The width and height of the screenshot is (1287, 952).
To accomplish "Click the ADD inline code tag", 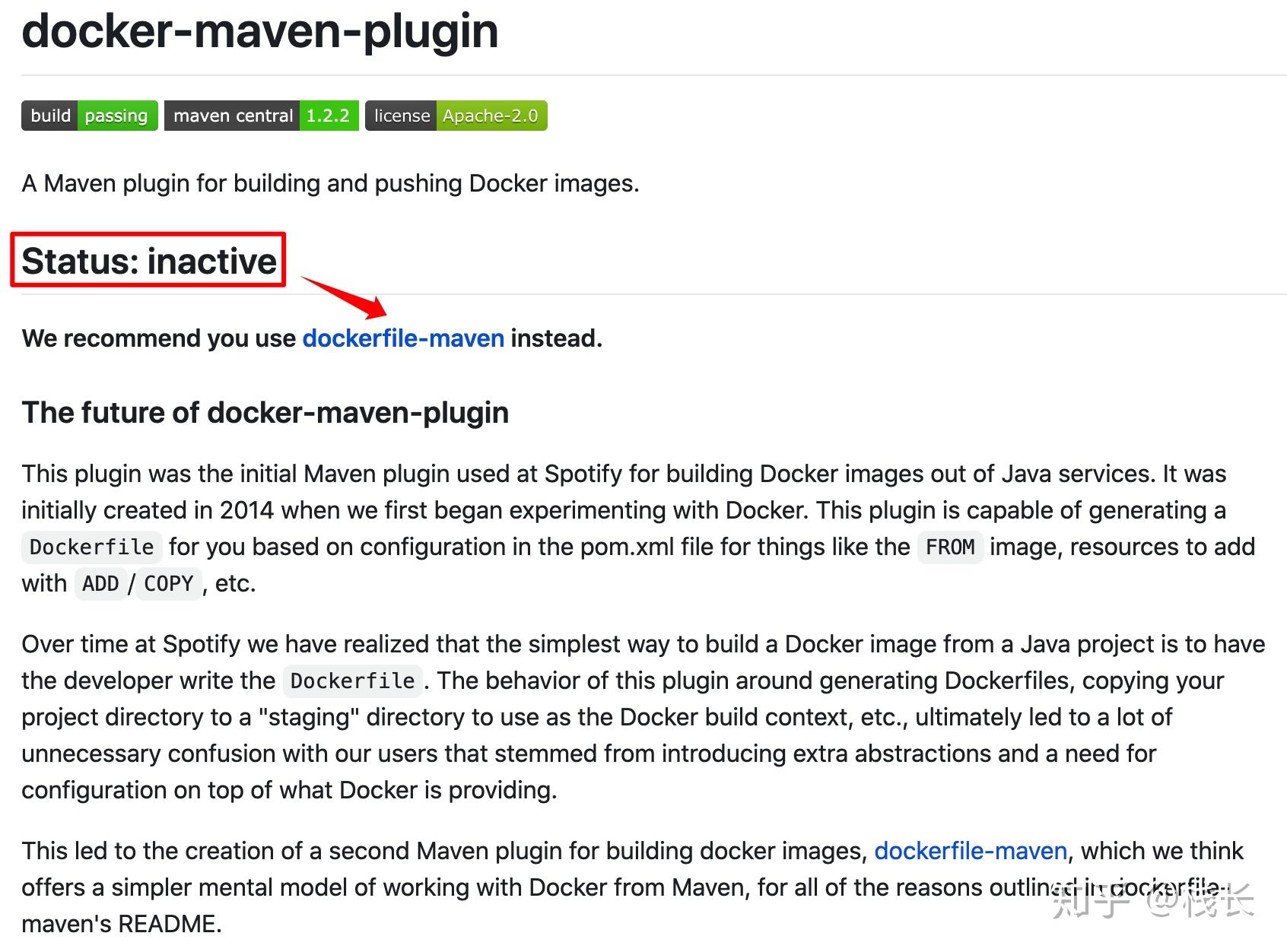I will tap(100, 583).
